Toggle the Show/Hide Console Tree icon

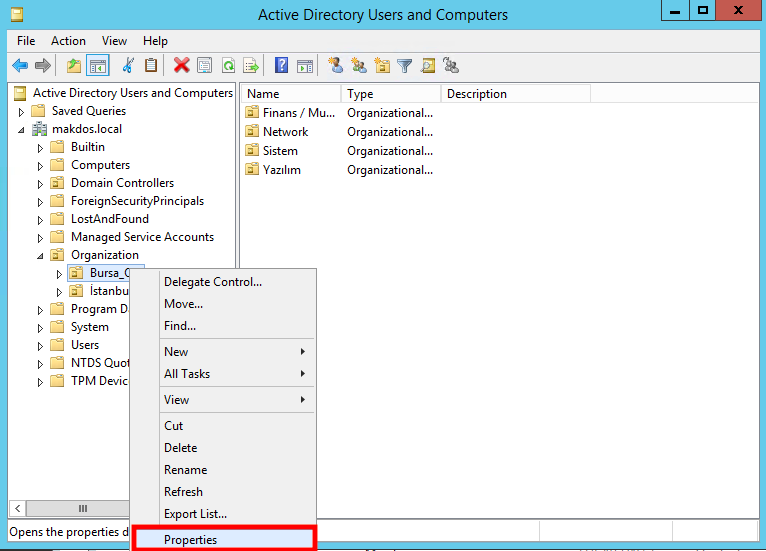(x=98, y=65)
